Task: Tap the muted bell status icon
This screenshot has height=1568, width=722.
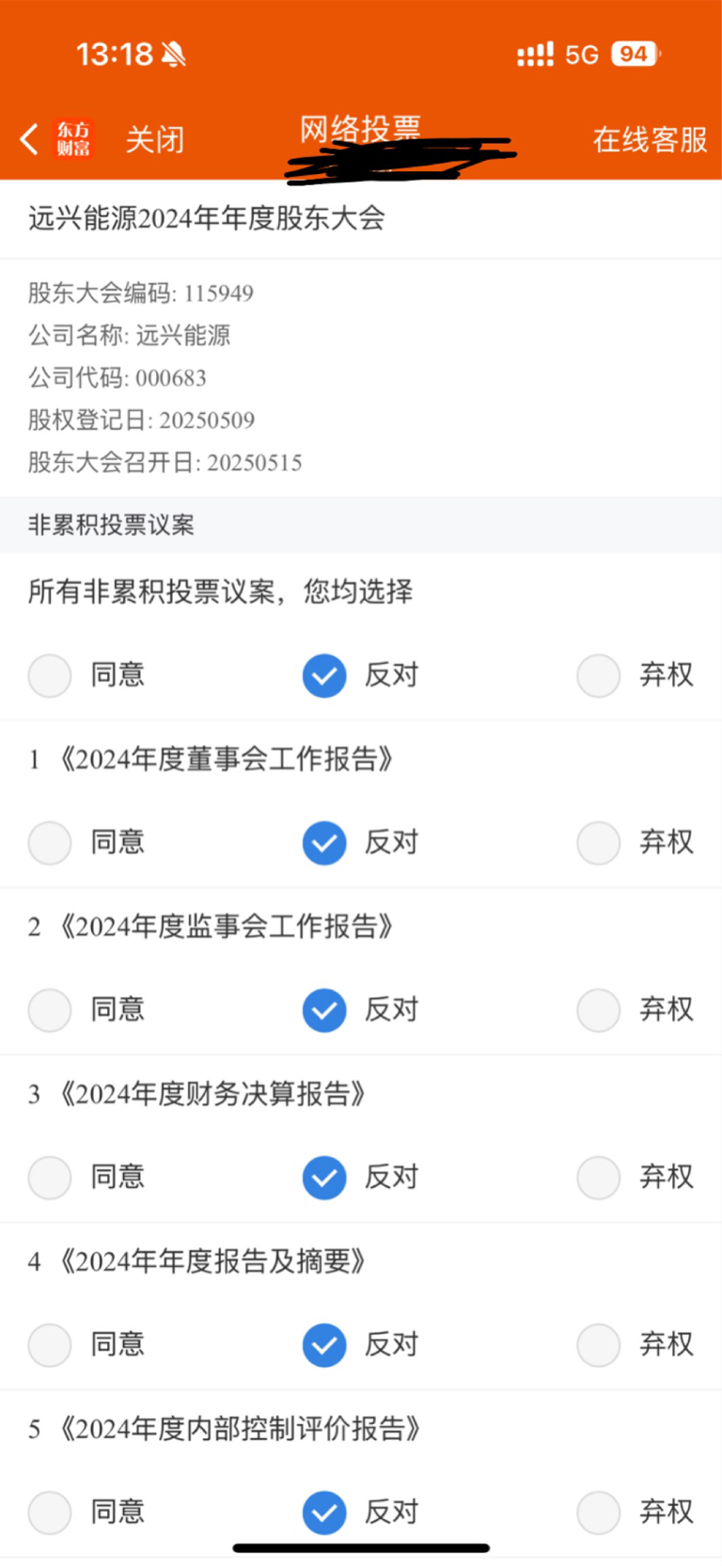Action: coord(173,55)
